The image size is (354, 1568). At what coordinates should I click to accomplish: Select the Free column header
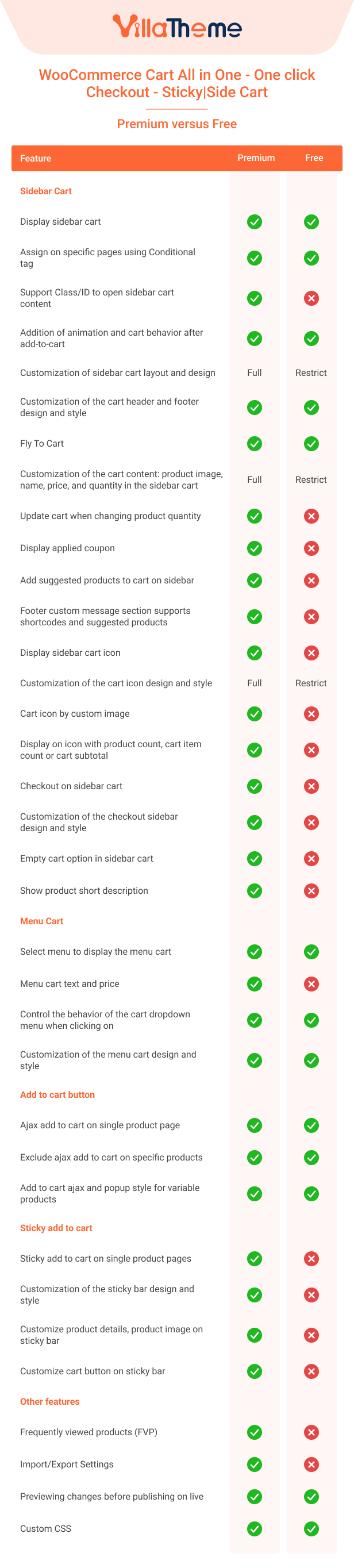(314, 158)
